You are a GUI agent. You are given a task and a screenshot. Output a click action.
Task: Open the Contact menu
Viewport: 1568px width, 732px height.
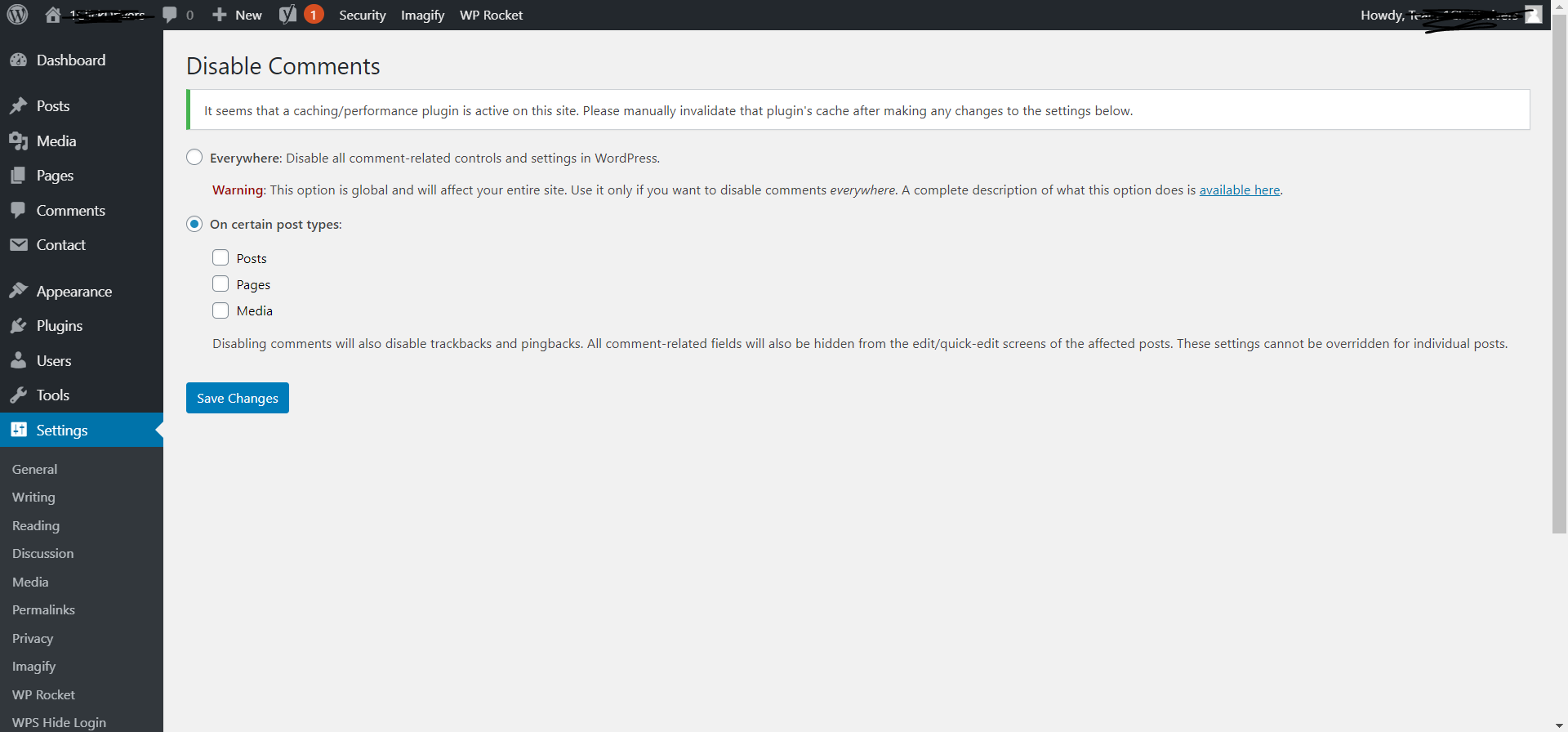[x=61, y=245]
